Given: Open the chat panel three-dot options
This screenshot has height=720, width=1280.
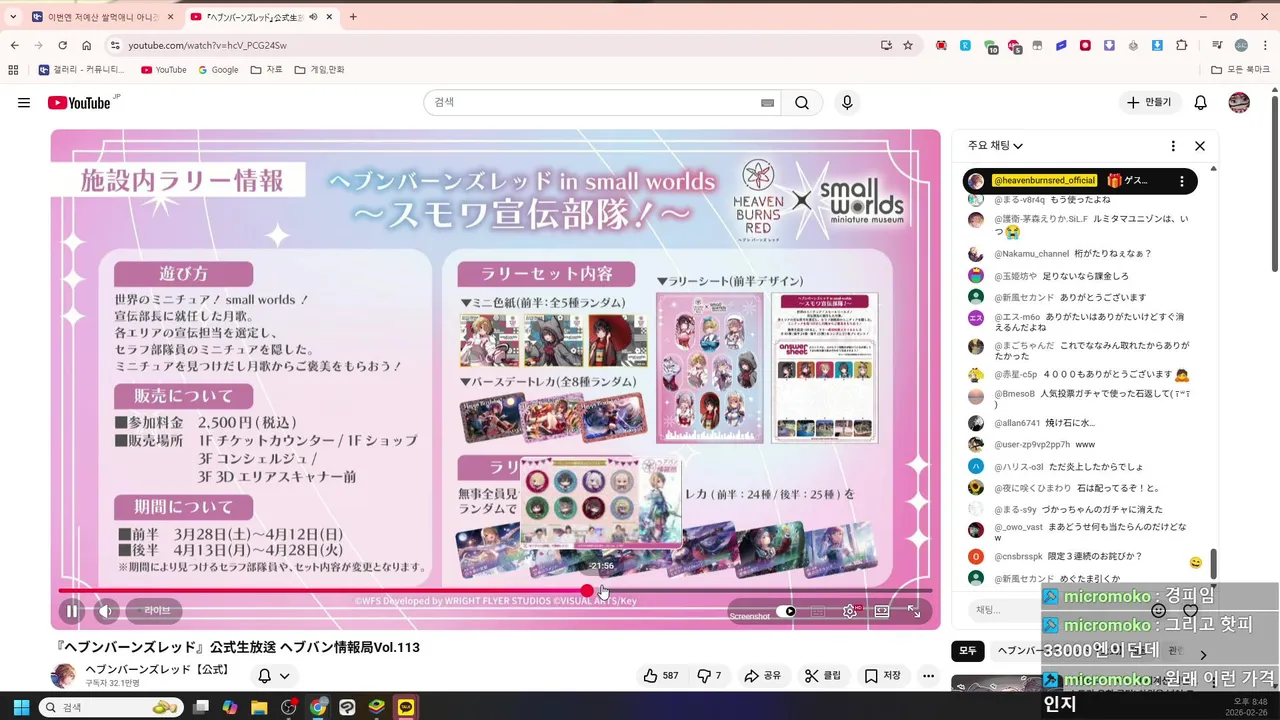Looking at the screenshot, I should (x=1173, y=146).
